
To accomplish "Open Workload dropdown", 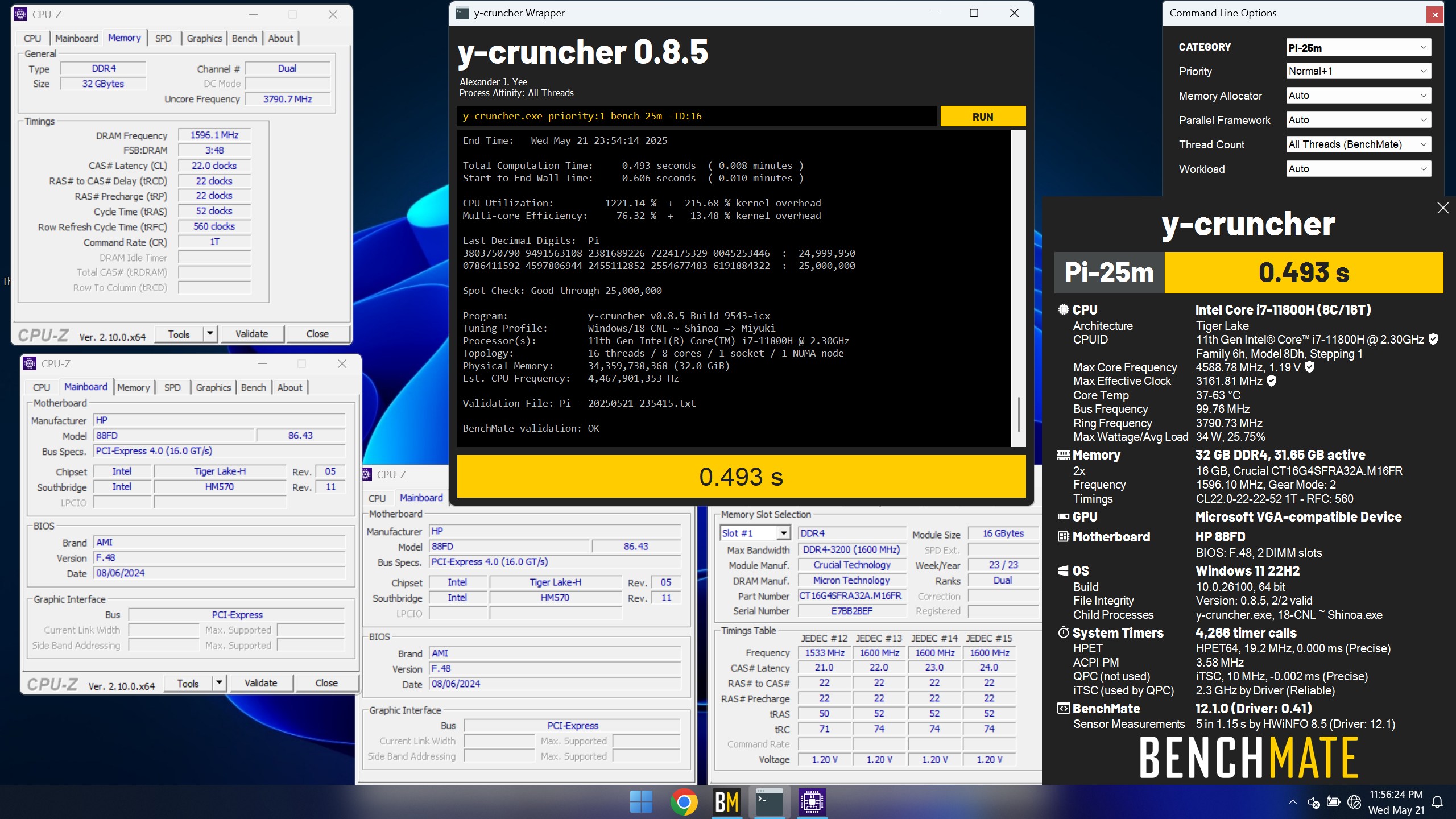I will click(1359, 169).
